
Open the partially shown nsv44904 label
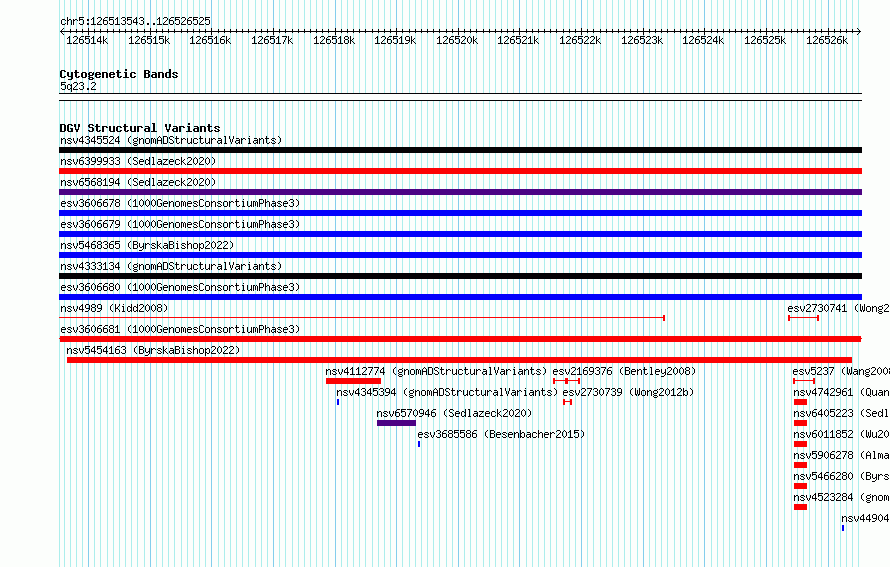point(865,518)
